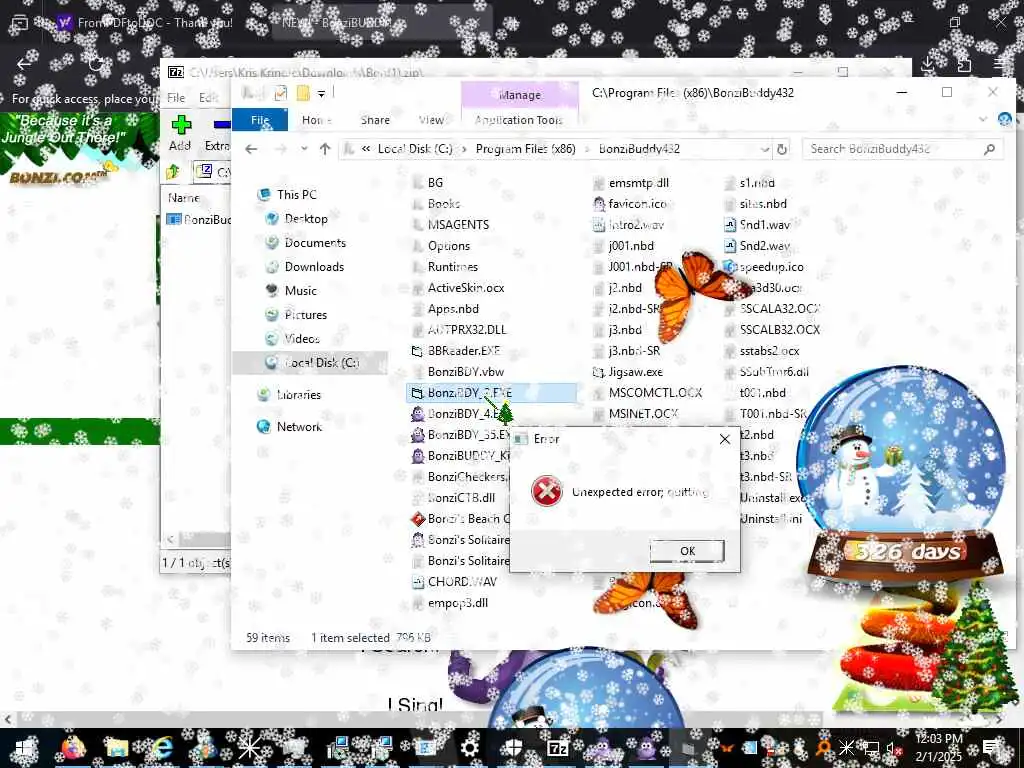Select BonziBDY_4.EXE purple gorilla icon
This screenshot has width=1024, height=768.
pyautogui.click(x=418, y=413)
